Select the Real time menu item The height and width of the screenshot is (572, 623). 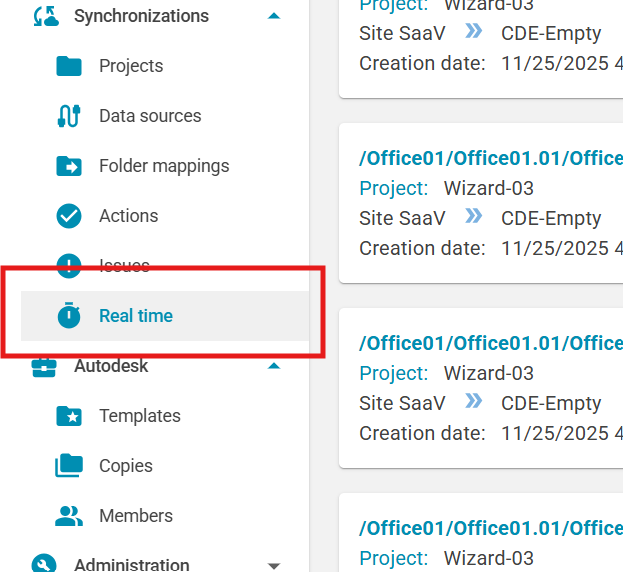(165, 316)
